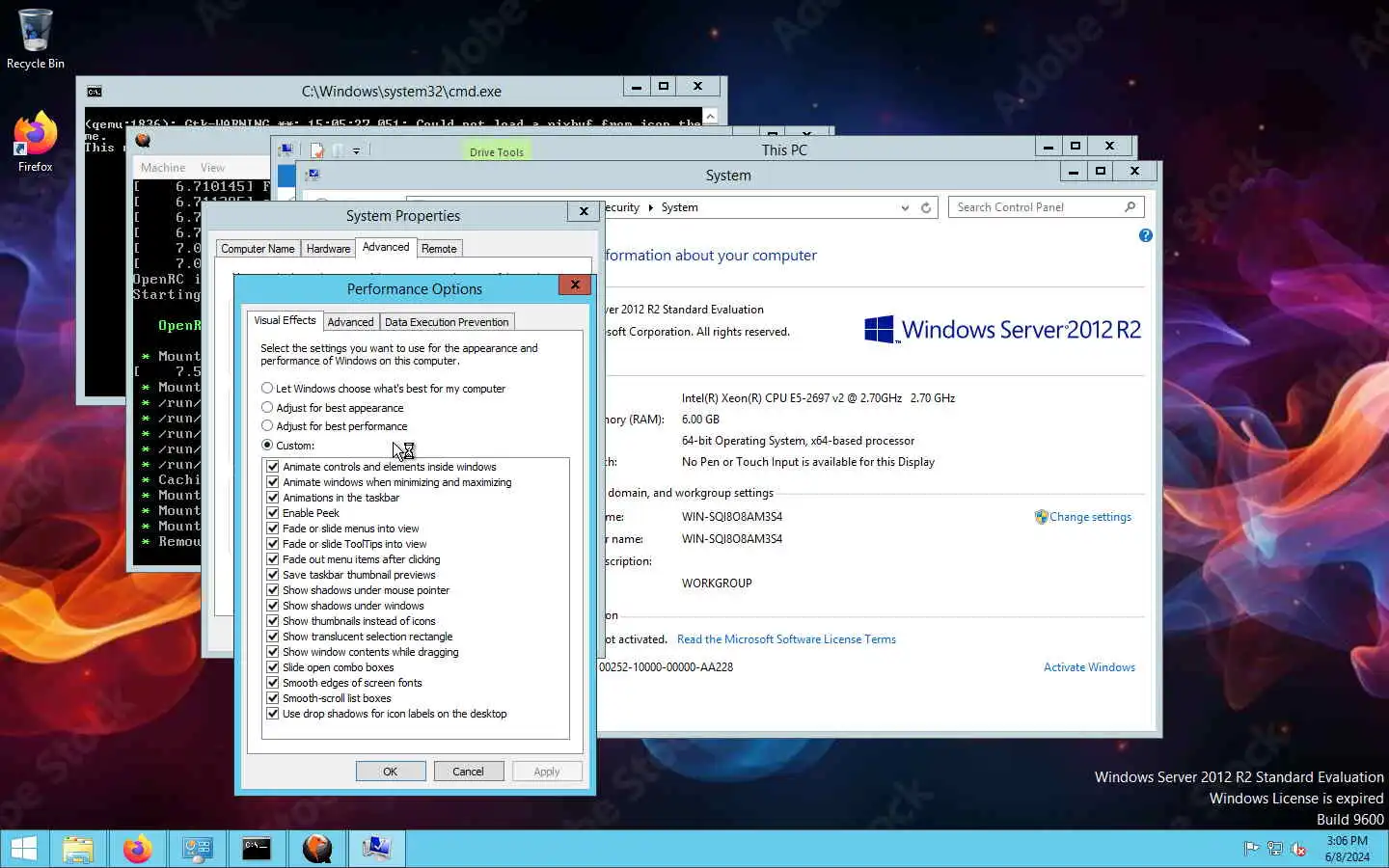1389x868 pixels.
Task: Click Properties icon in This PC quick toolbar
Action: (x=316, y=149)
